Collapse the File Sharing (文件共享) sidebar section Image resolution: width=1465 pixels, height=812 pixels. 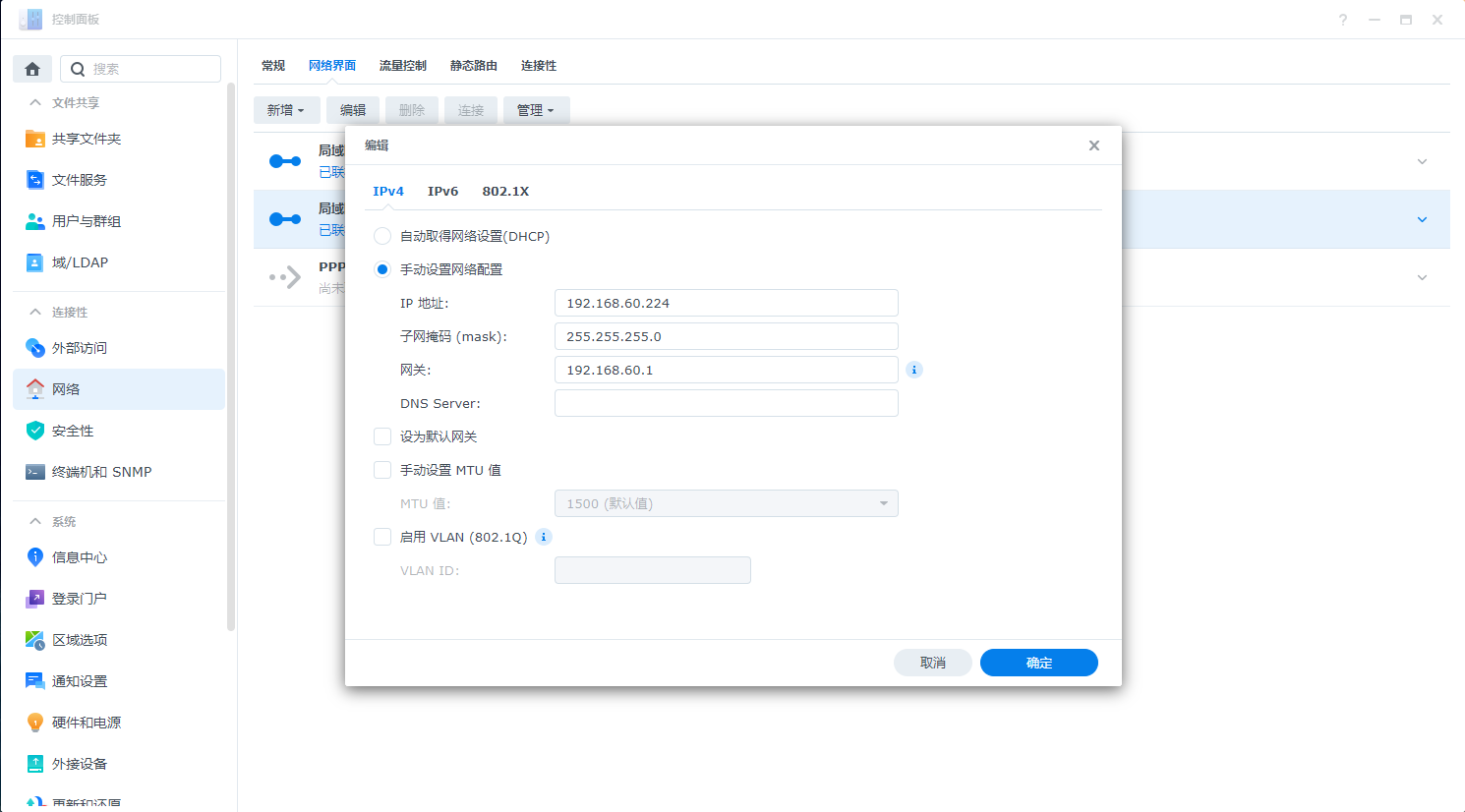coord(35,102)
